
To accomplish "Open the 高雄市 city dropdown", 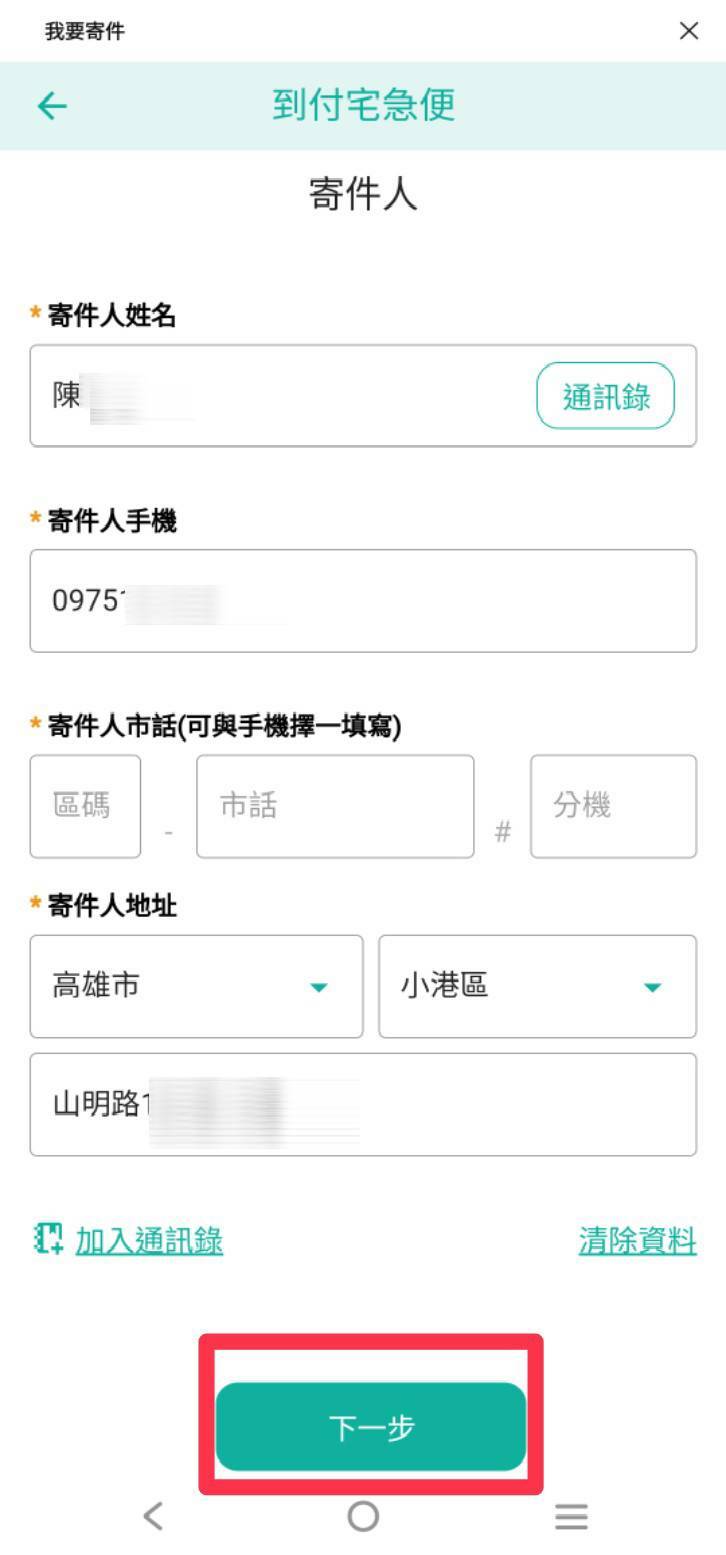I will click(x=196, y=986).
